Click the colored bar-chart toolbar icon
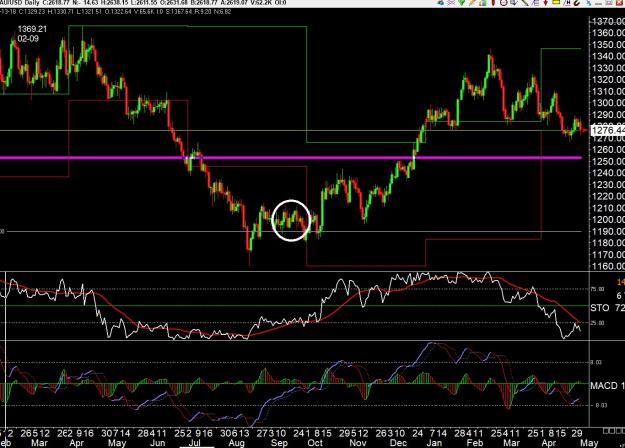The width and height of the screenshot is (625, 448). pyautogui.click(x=482, y=2)
